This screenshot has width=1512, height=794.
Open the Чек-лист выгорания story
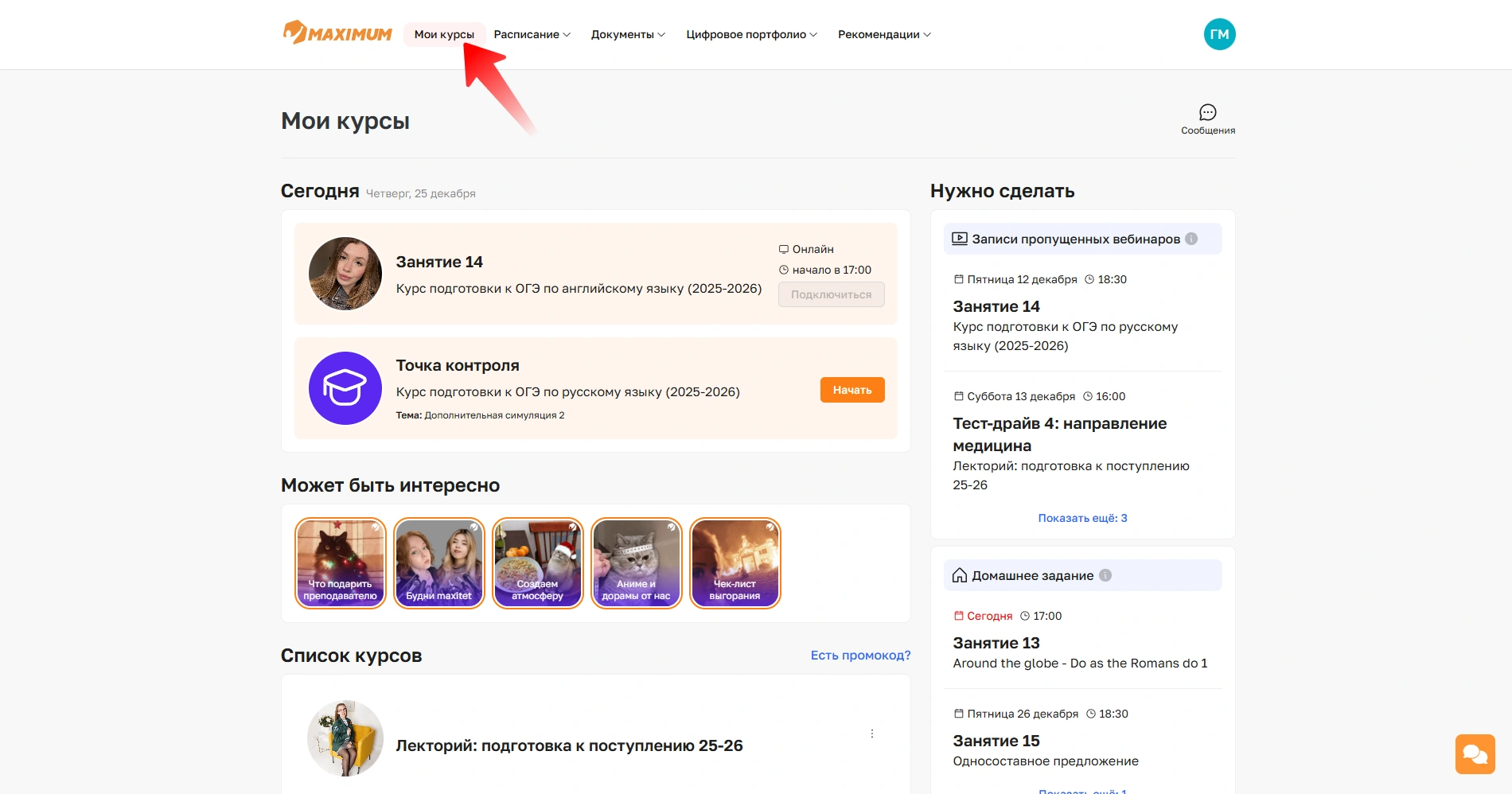click(x=735, y=563)
